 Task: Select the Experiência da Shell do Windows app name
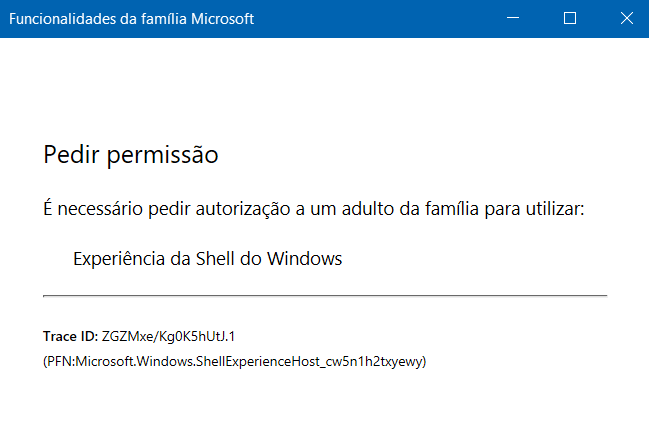(x=208, y=259)
